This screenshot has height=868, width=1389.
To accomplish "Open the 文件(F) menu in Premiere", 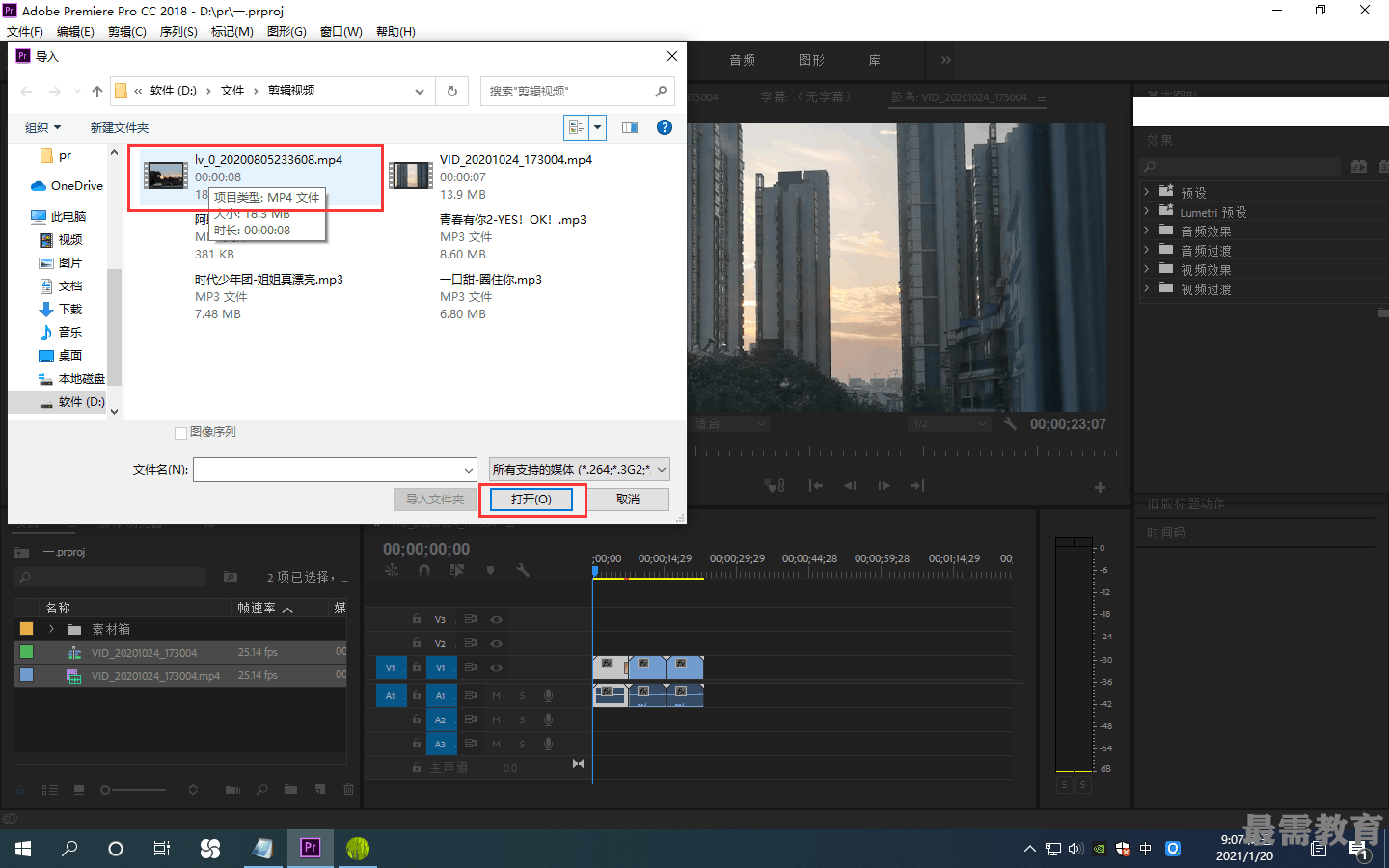I will 25,32.
